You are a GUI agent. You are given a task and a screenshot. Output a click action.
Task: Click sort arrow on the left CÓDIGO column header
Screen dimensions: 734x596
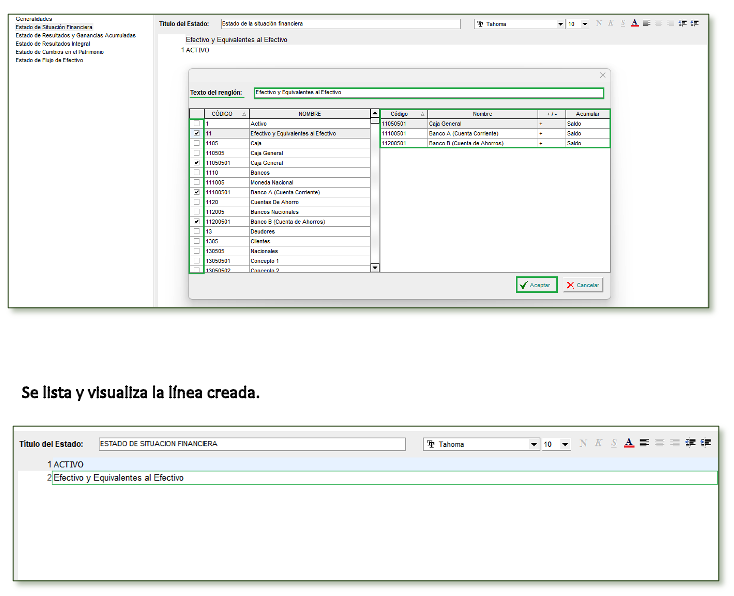click(244, 114)
